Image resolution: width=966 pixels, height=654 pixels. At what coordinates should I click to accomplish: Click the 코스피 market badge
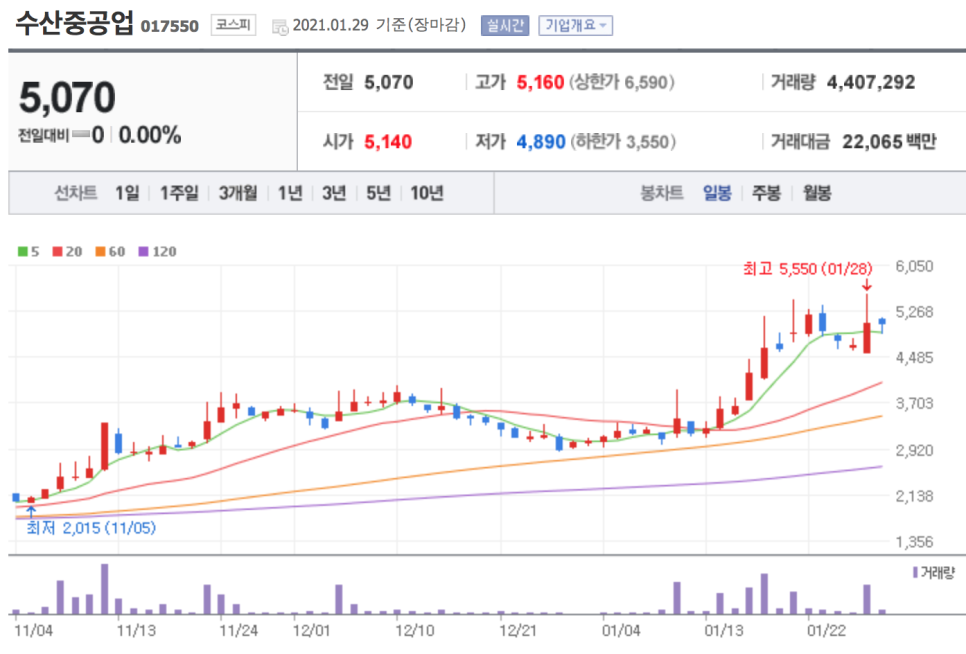tap(233, 25)
